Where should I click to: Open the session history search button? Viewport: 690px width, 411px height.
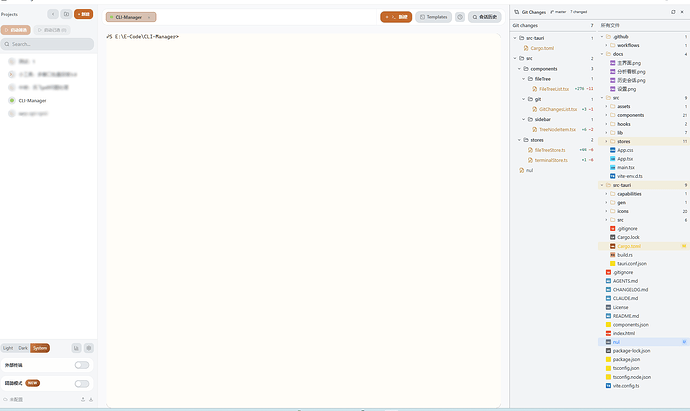click(x=484, y=17)
